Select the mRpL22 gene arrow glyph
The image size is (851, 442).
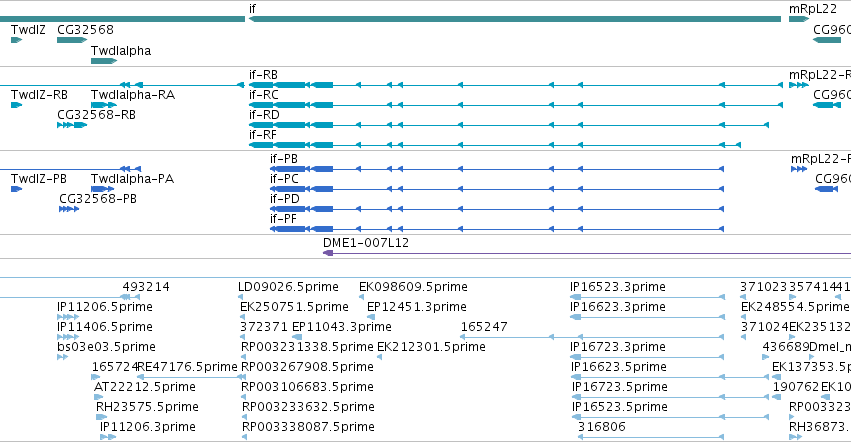click(x=799, y=19)
